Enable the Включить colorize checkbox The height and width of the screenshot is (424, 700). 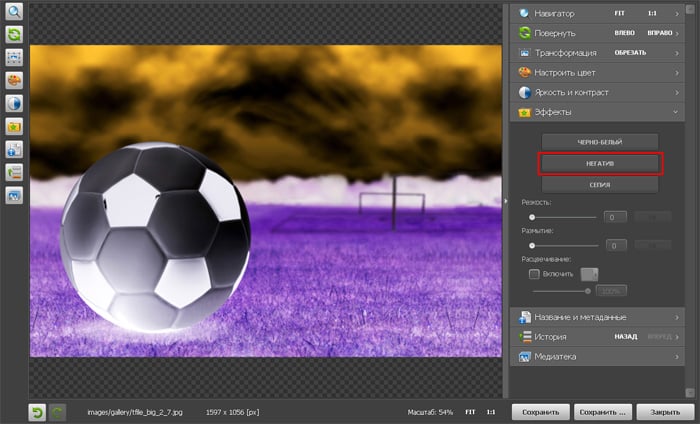click(534, 273)
